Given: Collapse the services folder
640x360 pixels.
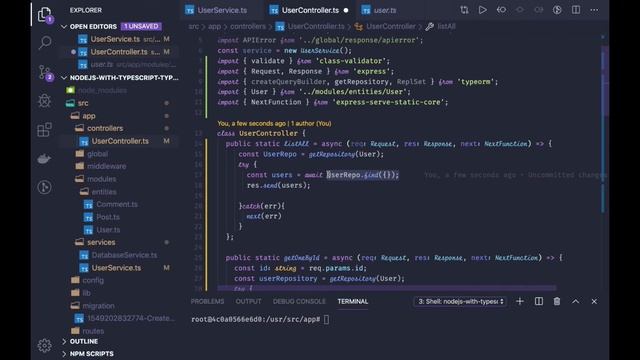Looking at the screenshot, I should pos(101,242).
